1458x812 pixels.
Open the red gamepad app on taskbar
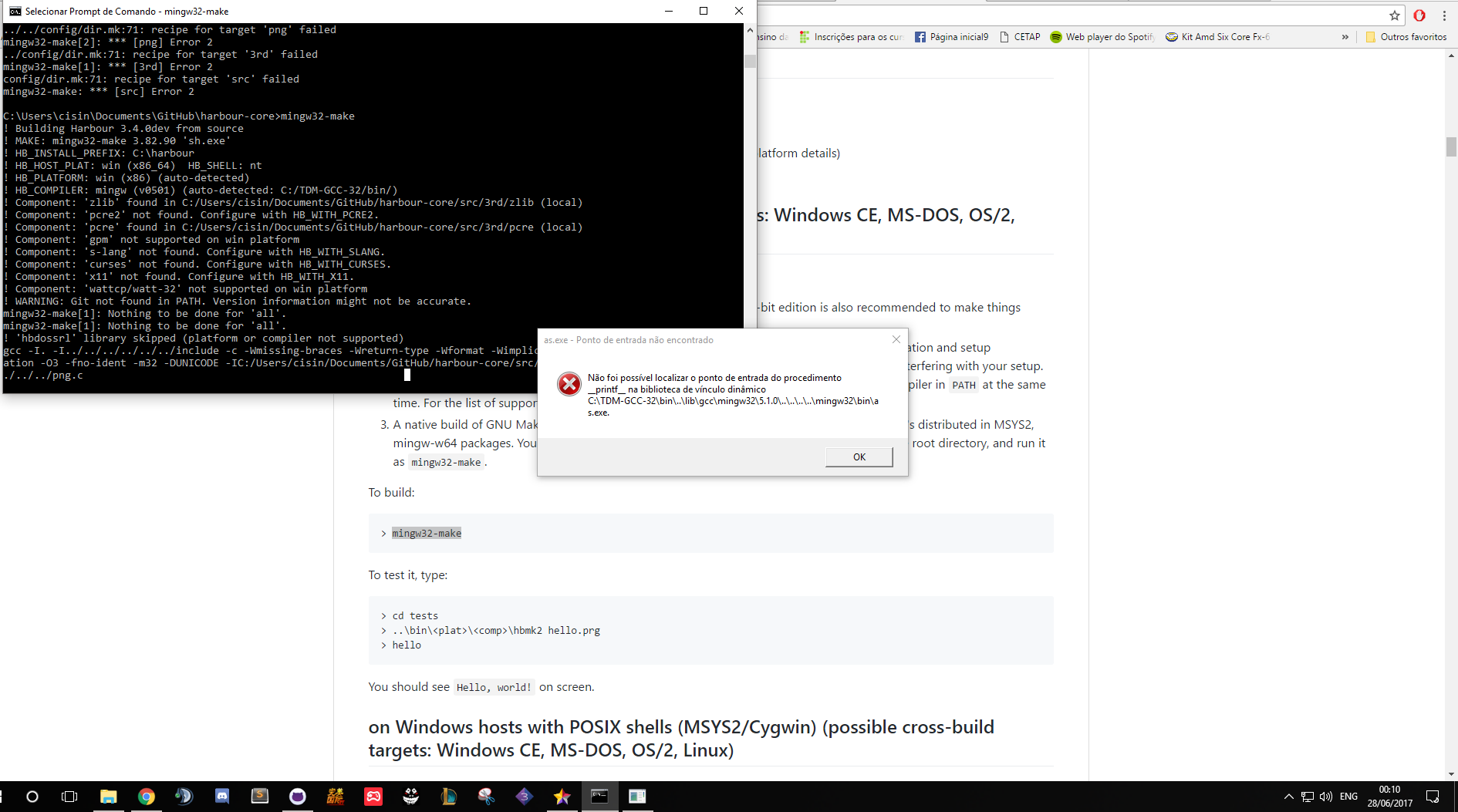[373, 797]
